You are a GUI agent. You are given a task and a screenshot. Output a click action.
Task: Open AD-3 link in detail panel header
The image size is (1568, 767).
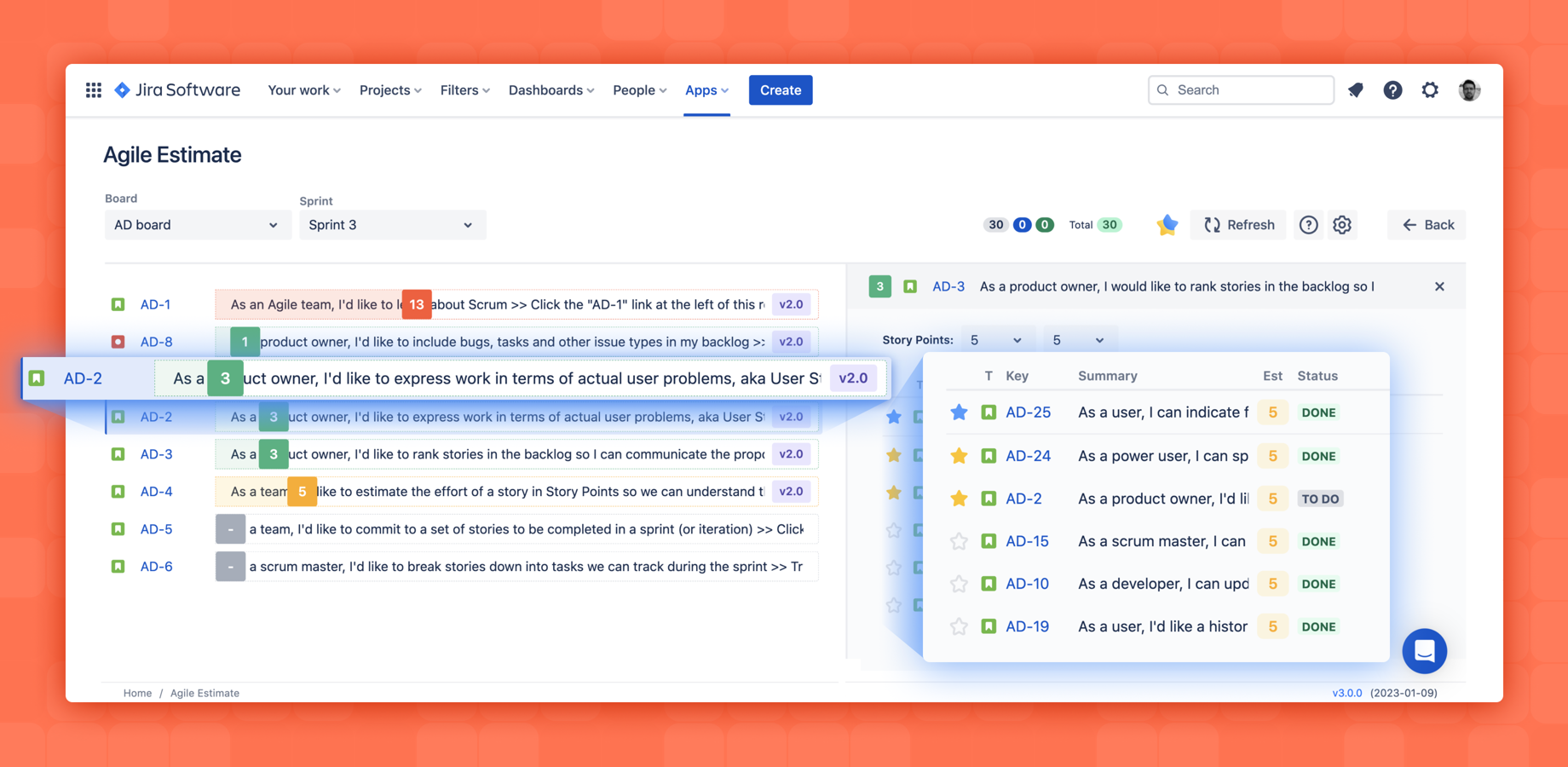tap(948, 286)
